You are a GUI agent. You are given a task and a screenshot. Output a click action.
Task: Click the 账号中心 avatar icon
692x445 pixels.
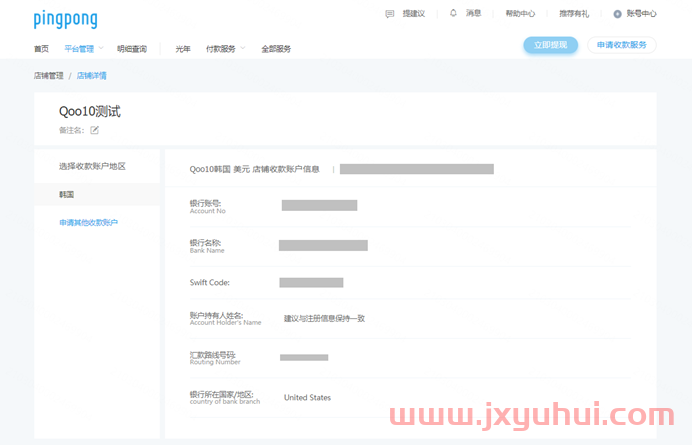point(617,14)
